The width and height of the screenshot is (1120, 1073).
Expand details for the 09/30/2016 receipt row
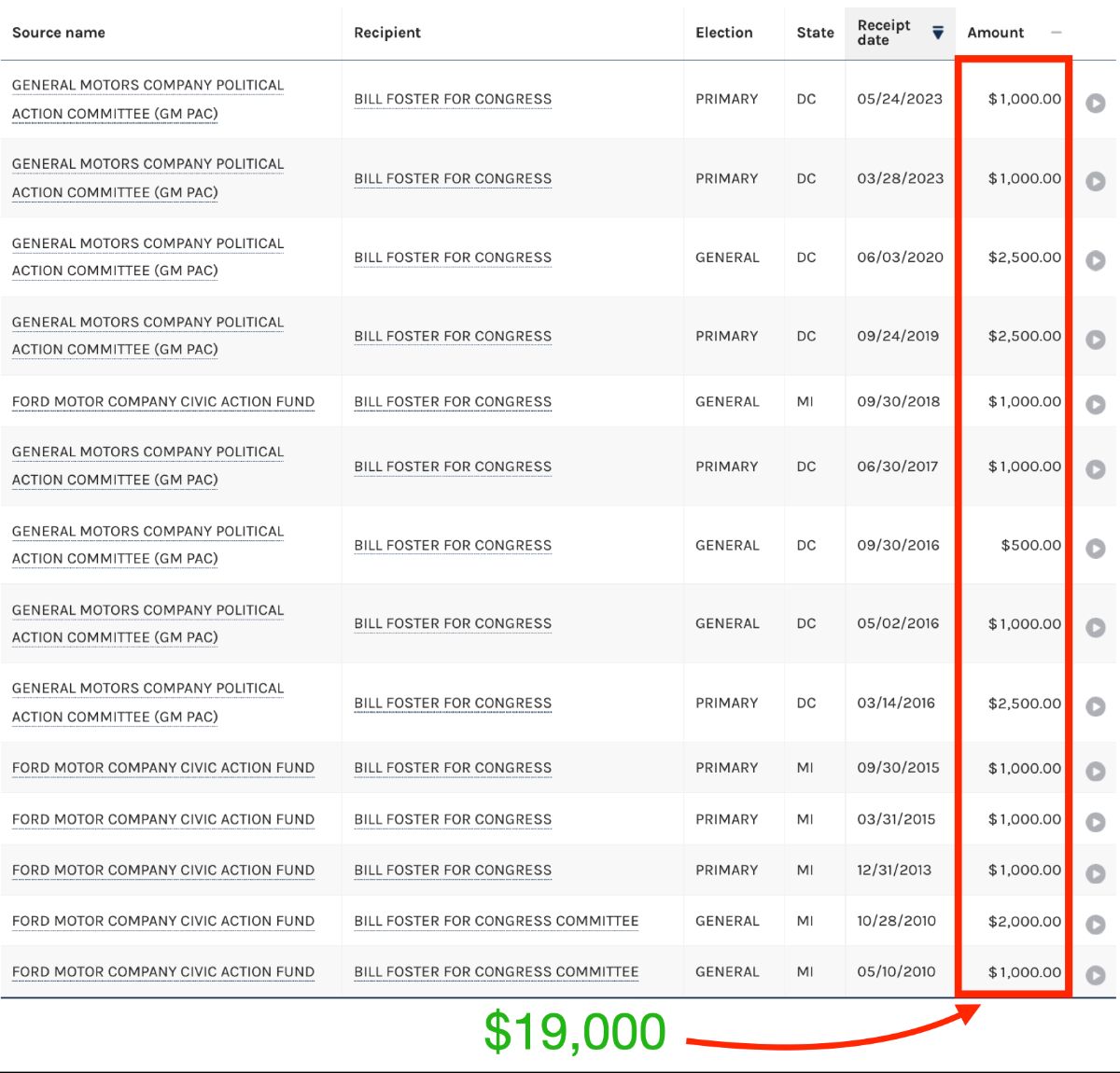(x=1096, y=549)
